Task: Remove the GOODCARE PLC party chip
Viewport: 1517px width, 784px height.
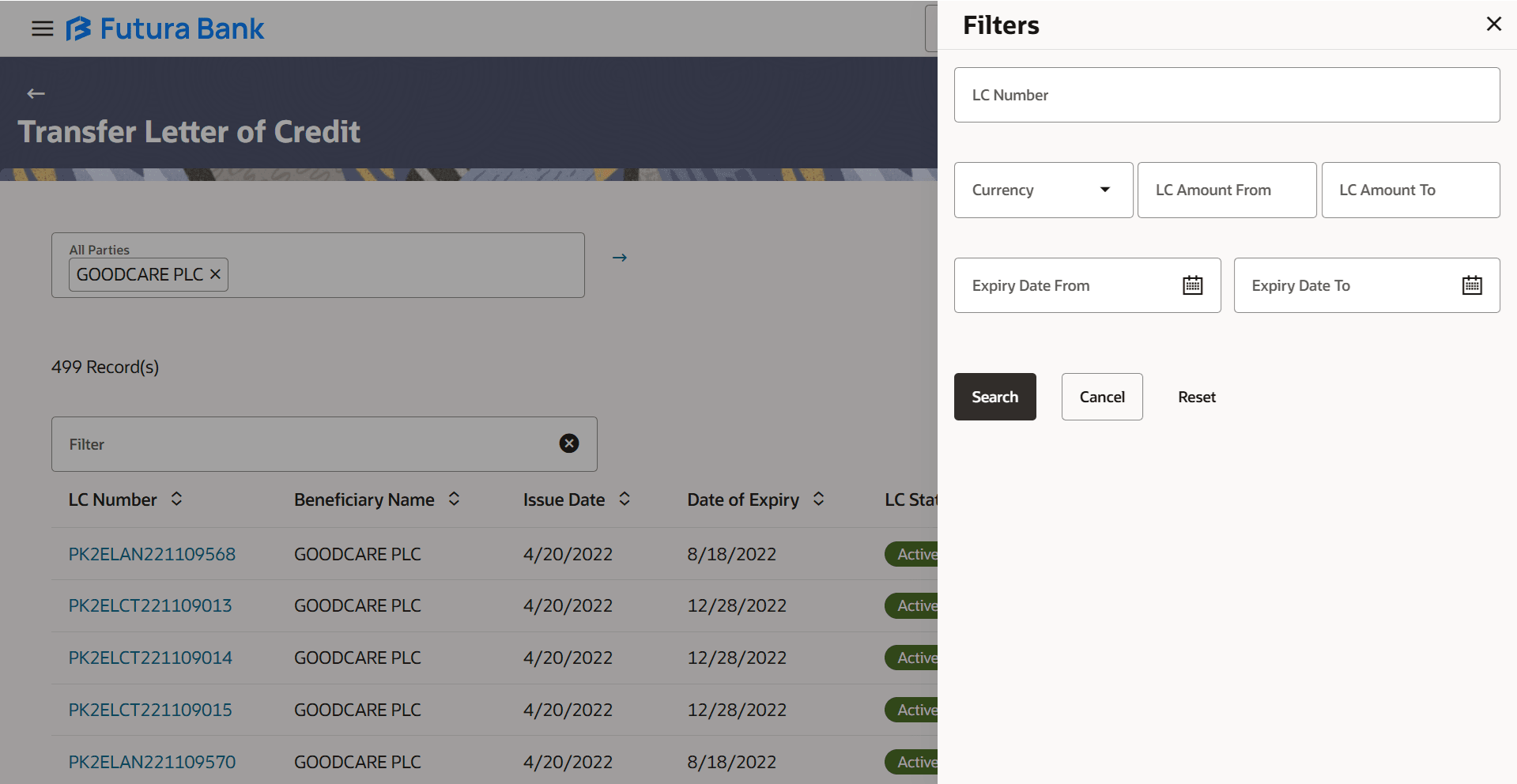Action: coord(214,274)
